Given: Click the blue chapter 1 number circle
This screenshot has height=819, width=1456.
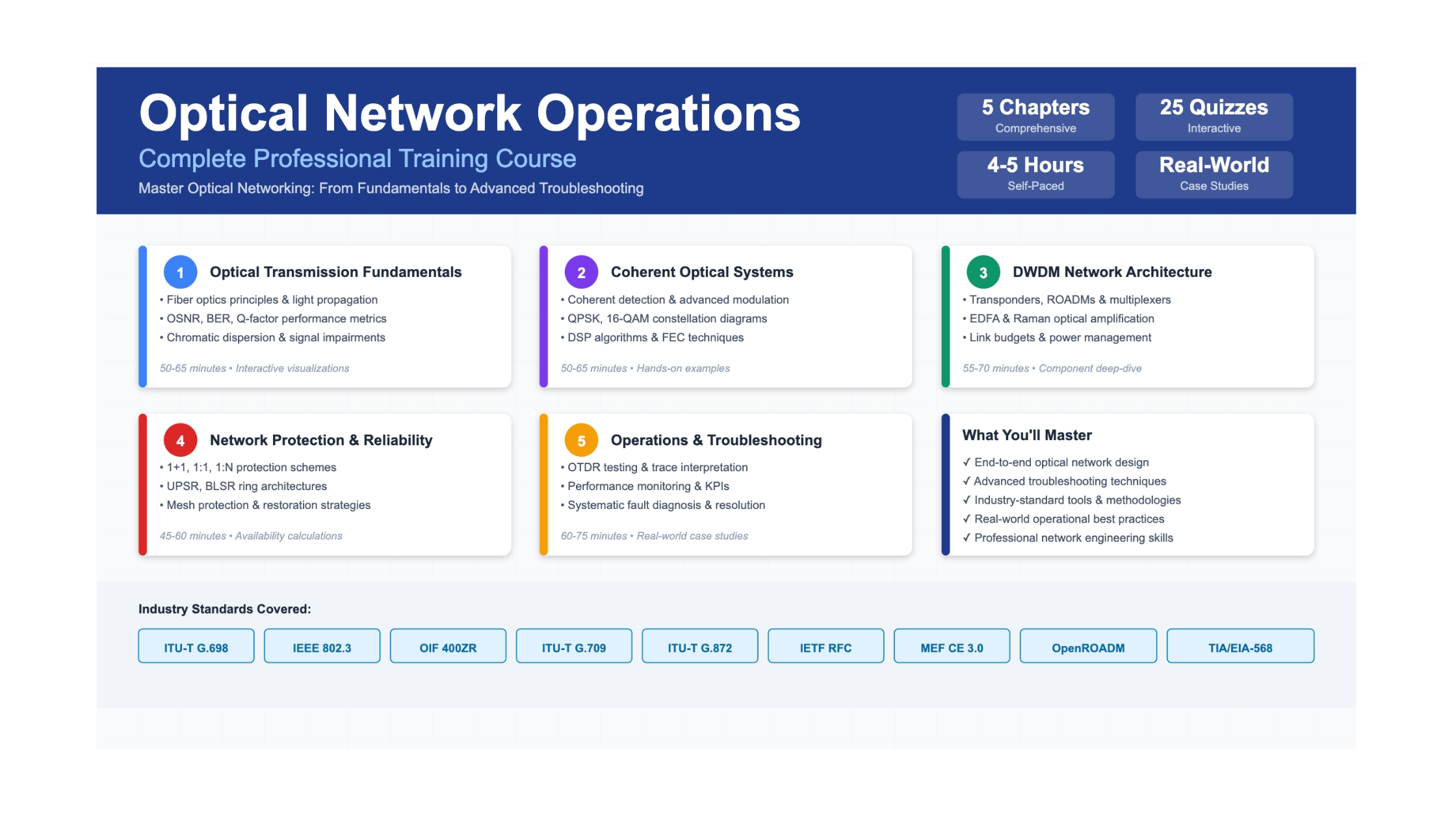Looking at the screenshot, I should (x=180, y=272).
